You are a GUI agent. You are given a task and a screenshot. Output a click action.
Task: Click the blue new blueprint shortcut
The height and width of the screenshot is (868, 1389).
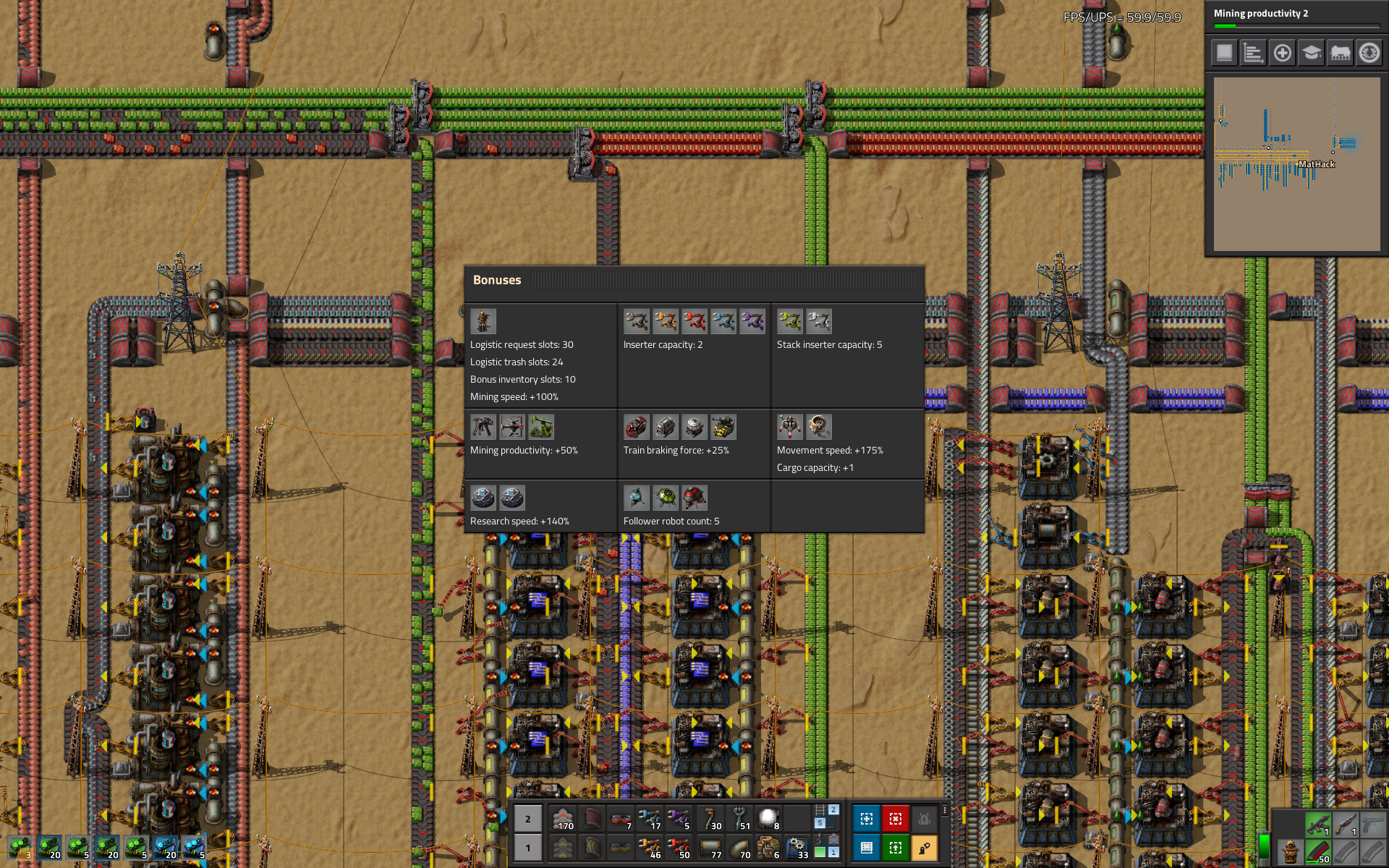866,819
